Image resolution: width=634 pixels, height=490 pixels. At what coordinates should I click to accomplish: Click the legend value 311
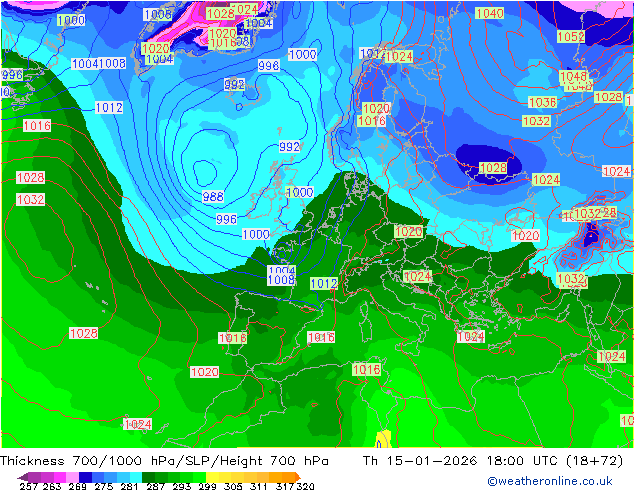pyautogui.click(x=258, y=486)
